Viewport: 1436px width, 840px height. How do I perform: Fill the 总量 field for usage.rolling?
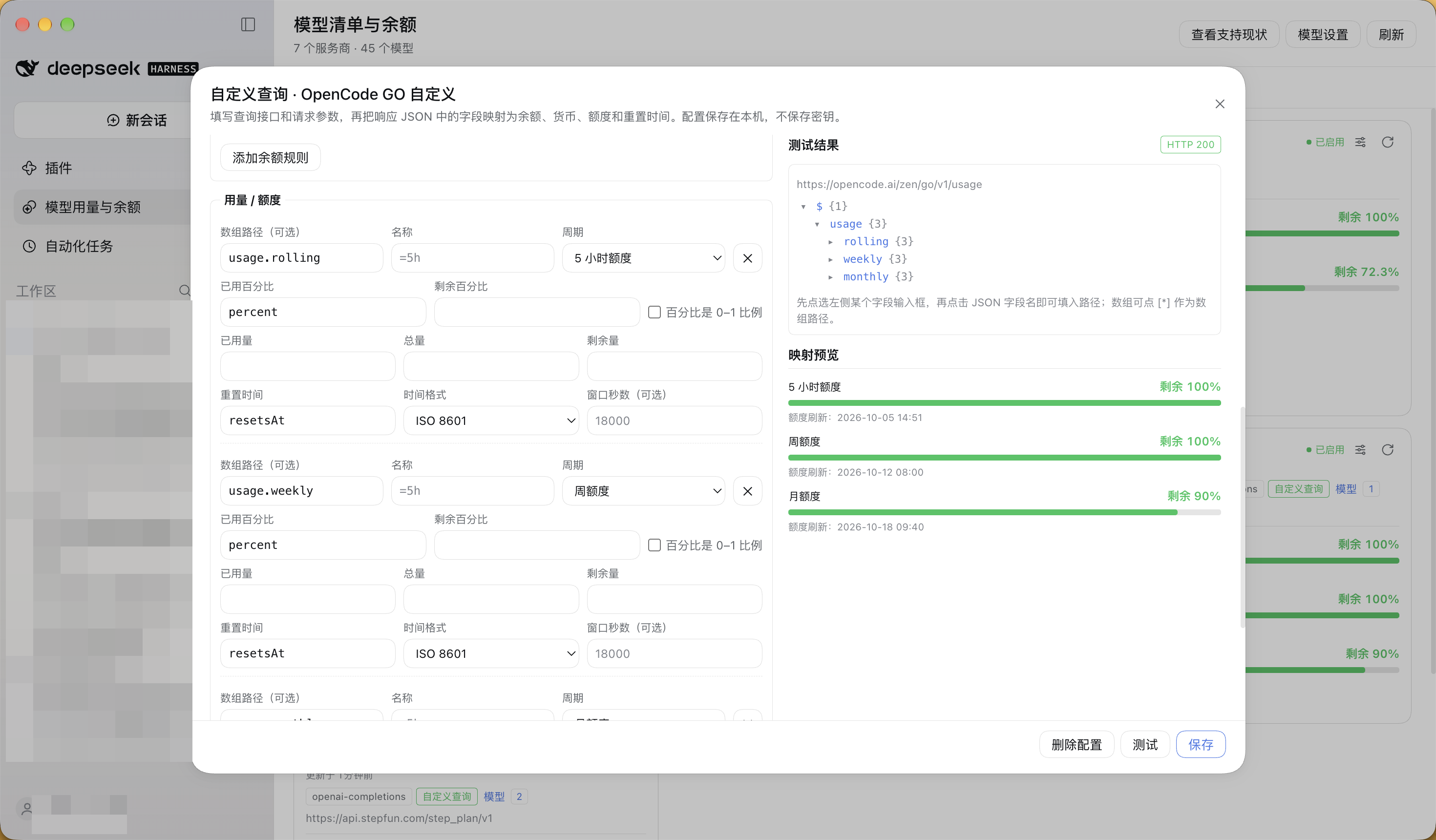(x=490, y=366)
